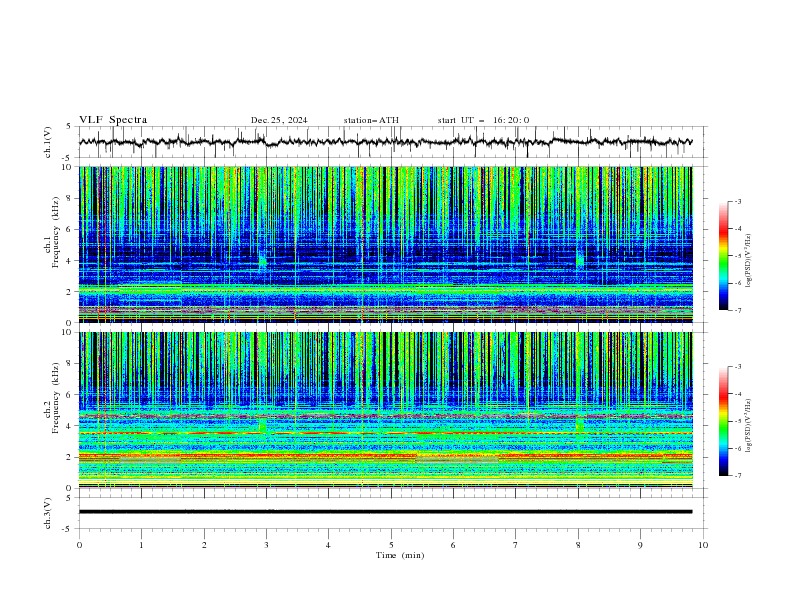Click the time axis tick label "1"

141,545
